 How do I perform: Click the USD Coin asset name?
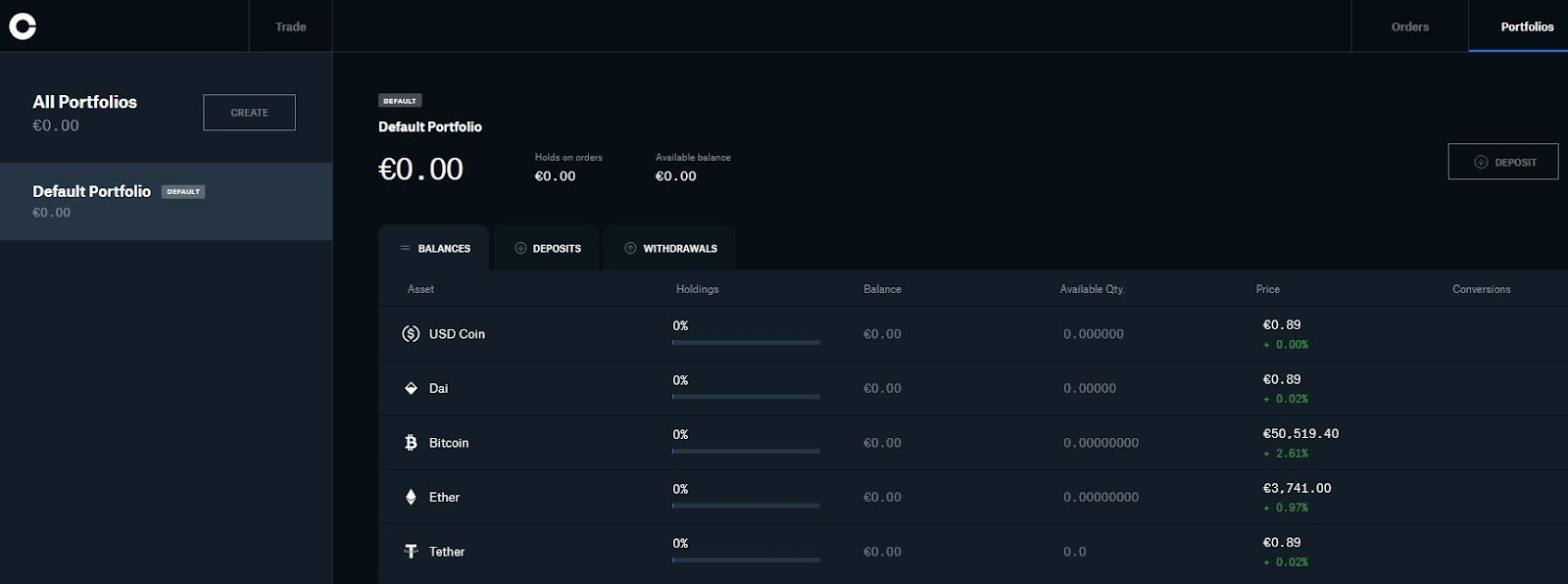click(457, 334)
